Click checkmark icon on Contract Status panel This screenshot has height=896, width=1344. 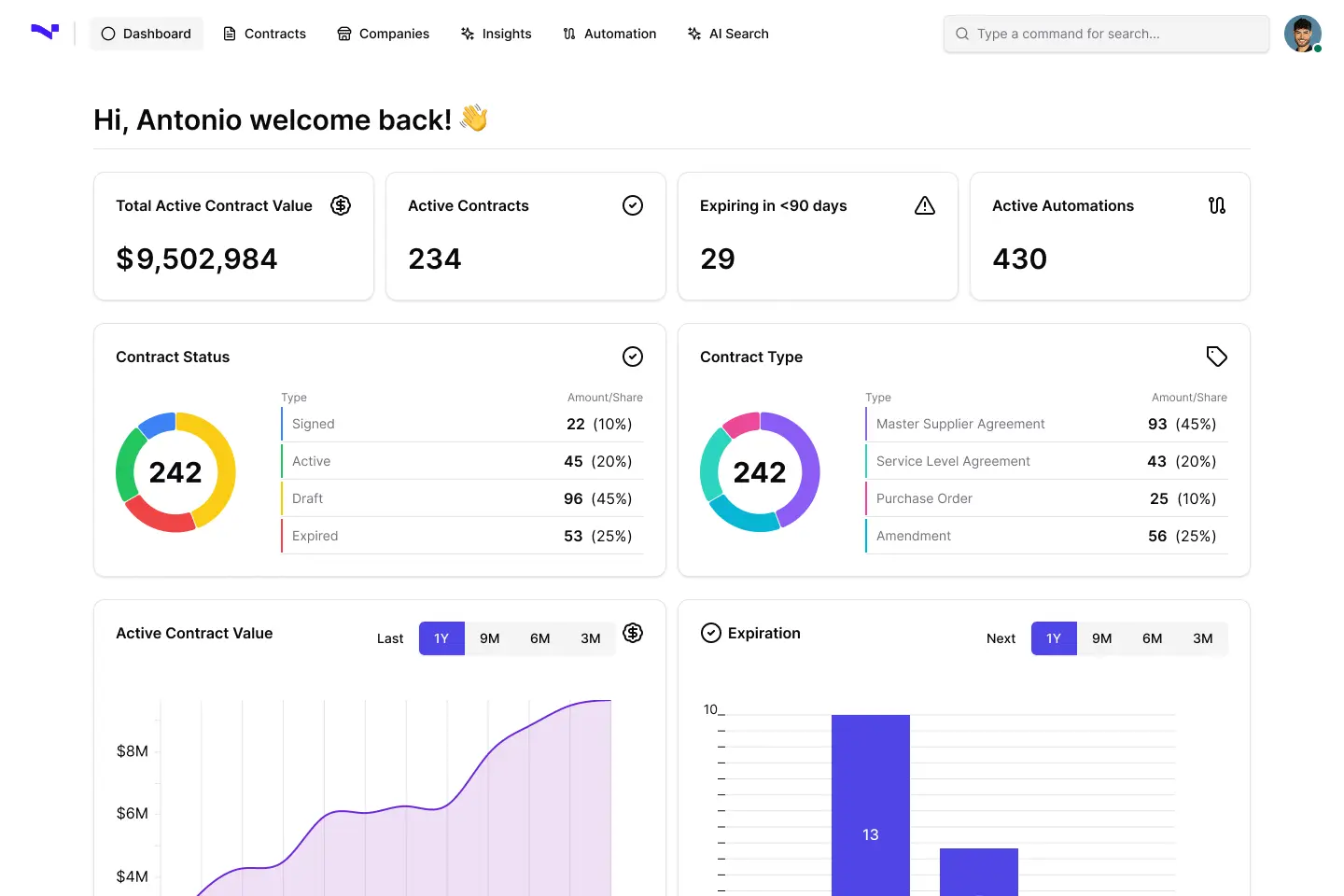(633, 357)
